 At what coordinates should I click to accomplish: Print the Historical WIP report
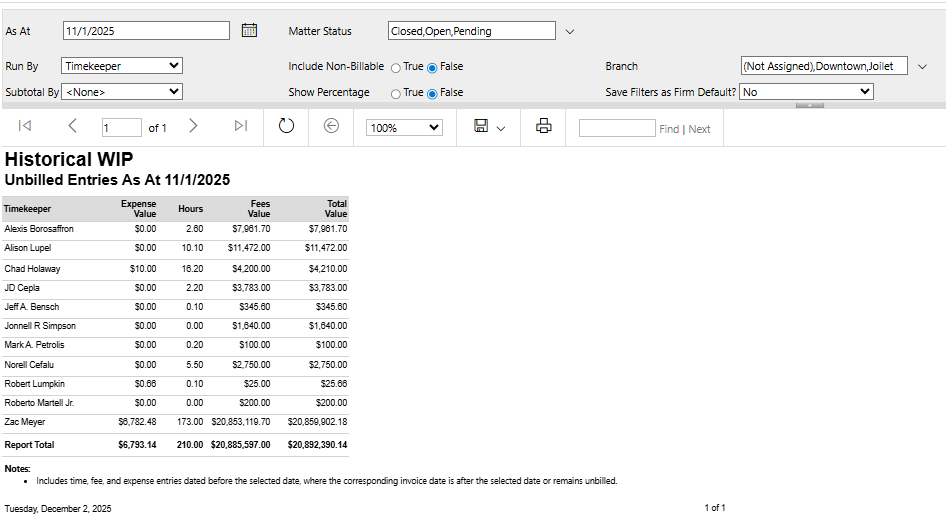click(x=543, y=126)
